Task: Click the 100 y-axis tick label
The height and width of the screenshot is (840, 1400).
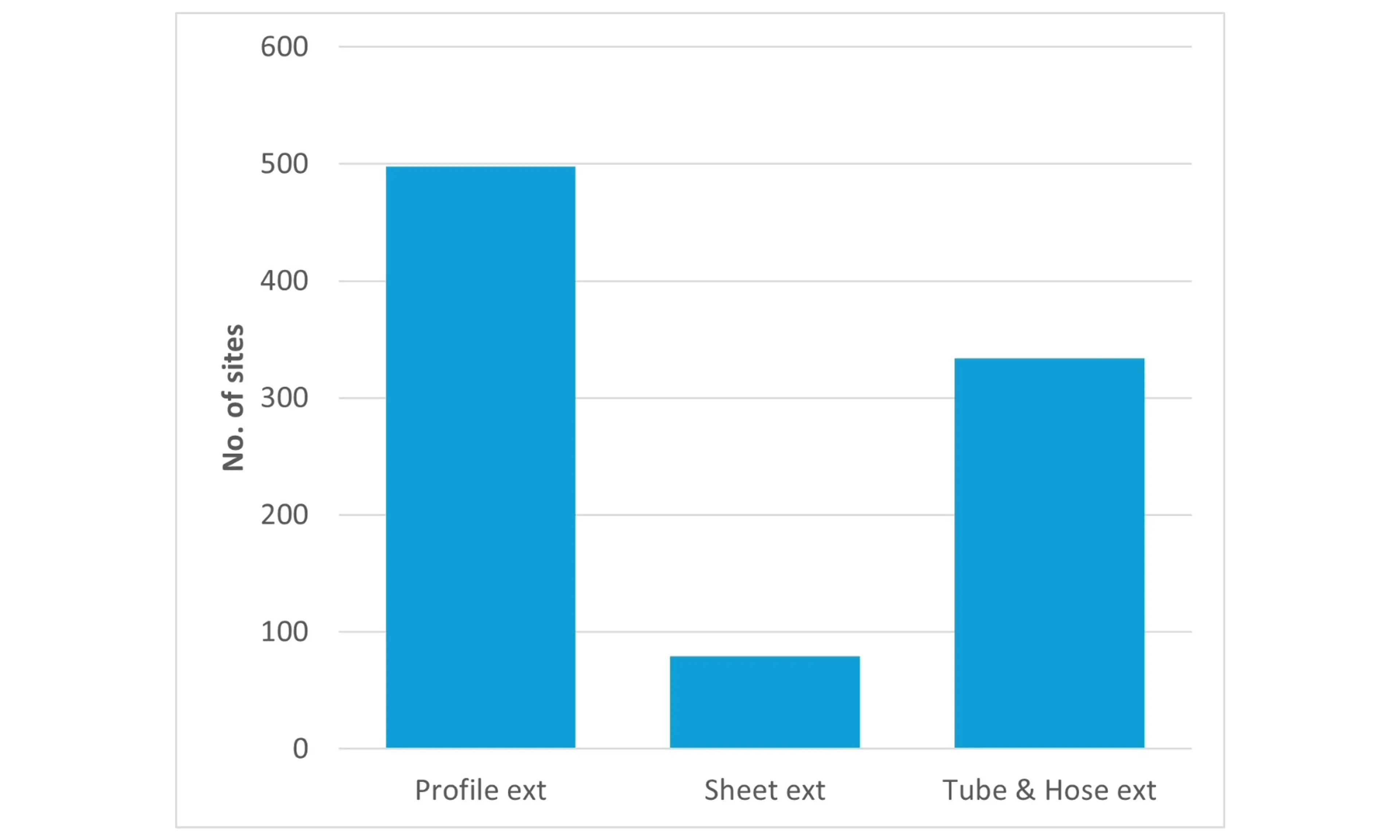Action: click(284, 632)
